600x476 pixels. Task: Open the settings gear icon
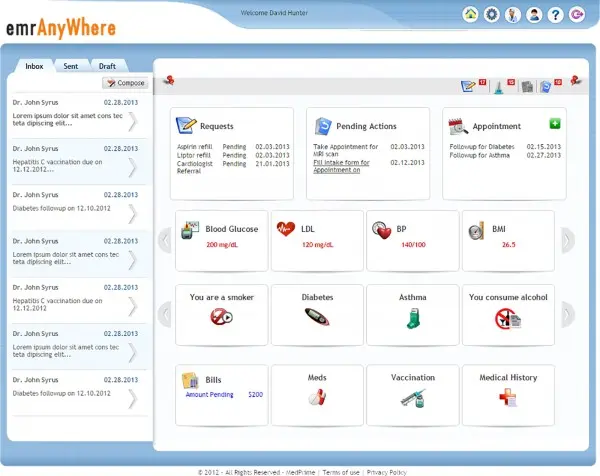(x=492, y=15)
